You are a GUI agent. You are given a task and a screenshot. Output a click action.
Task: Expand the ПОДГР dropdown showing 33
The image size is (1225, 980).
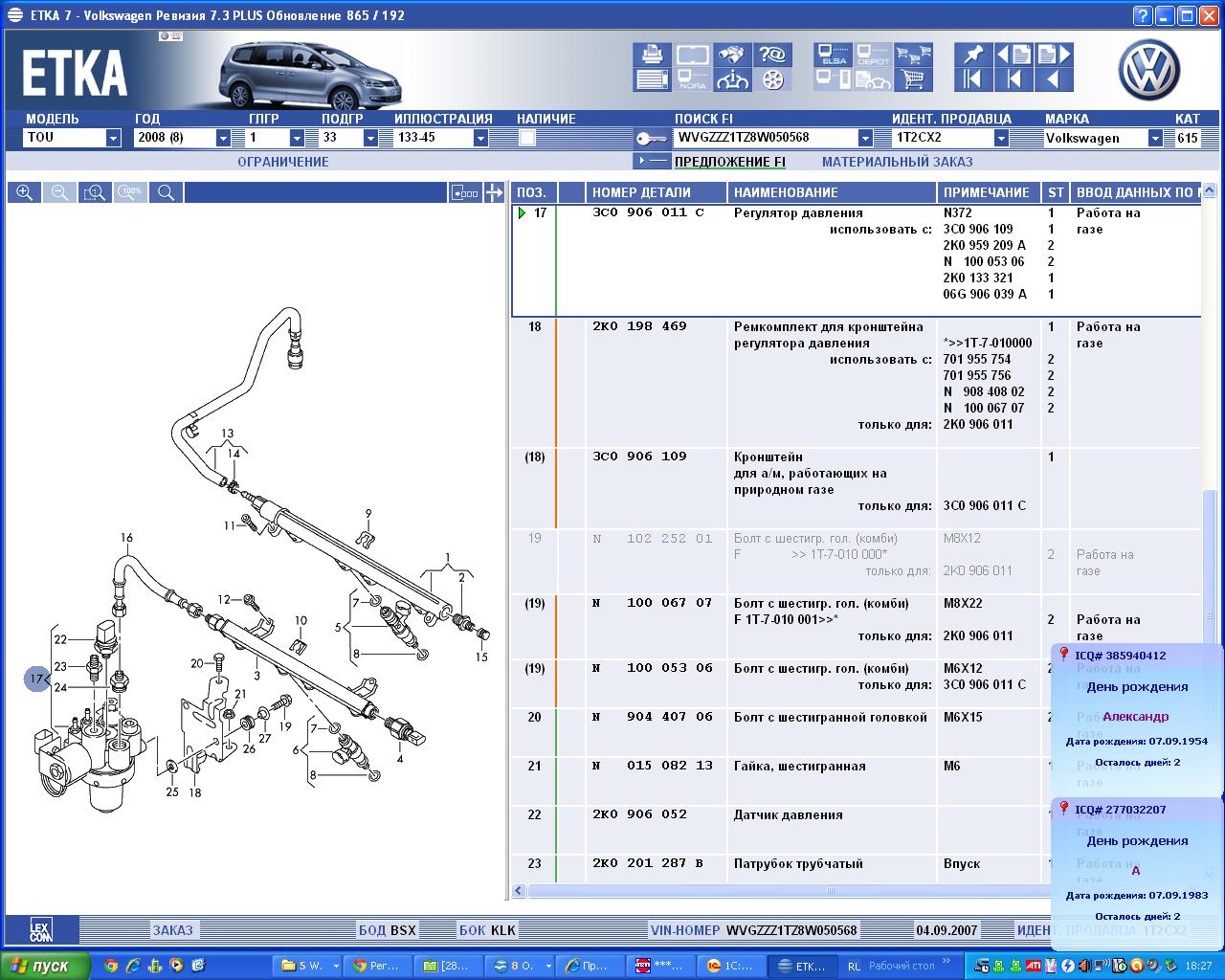[370, 139]
